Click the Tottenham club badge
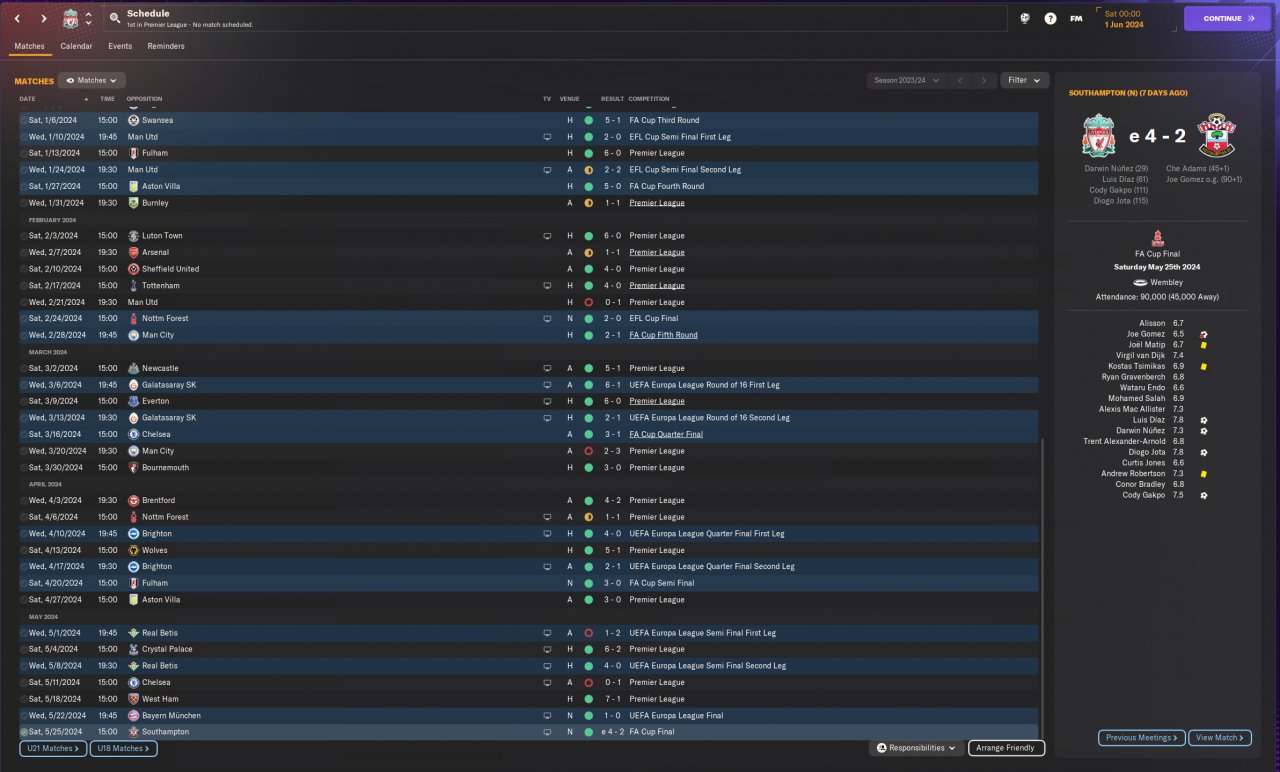 [x=133, y=285]
